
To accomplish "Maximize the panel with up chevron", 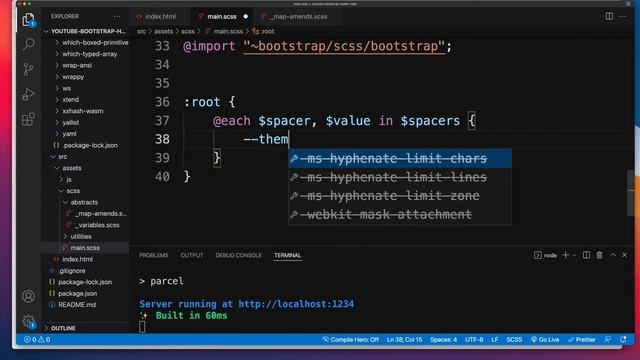I will (613, 255).
